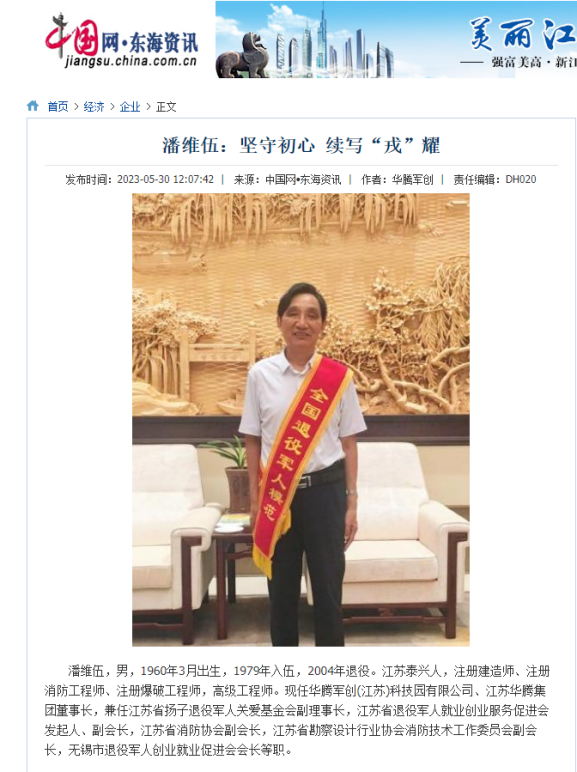Click the author name 华腾军创
This screenshot has height=772, width=577.
(413, 179)
